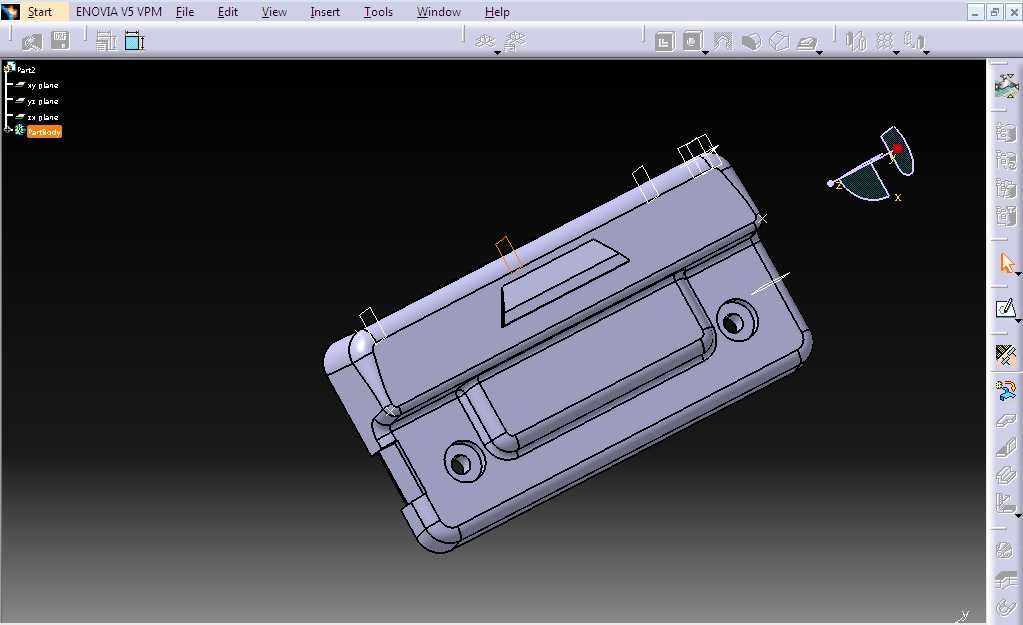Image resolution: width=1023 pixels, height=625 pixels.
Task: Click the greyed mirror-like icon in top toolbar
Action: (x=855, y=41)
